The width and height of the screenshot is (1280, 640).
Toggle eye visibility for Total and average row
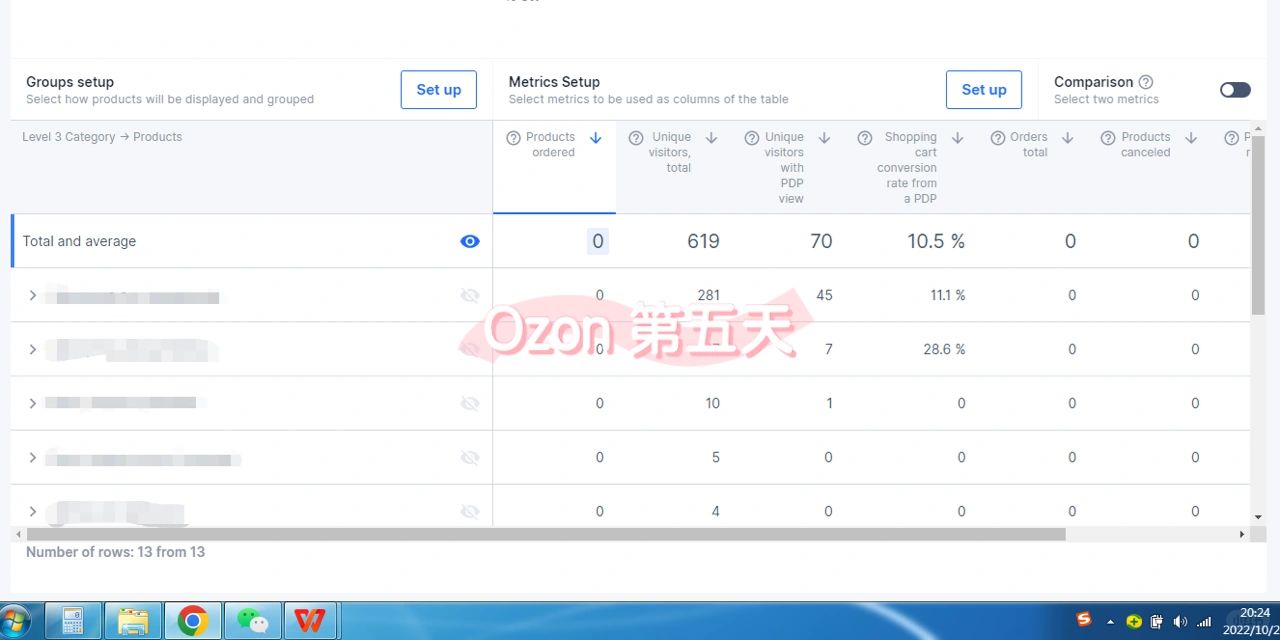[470, 241]
